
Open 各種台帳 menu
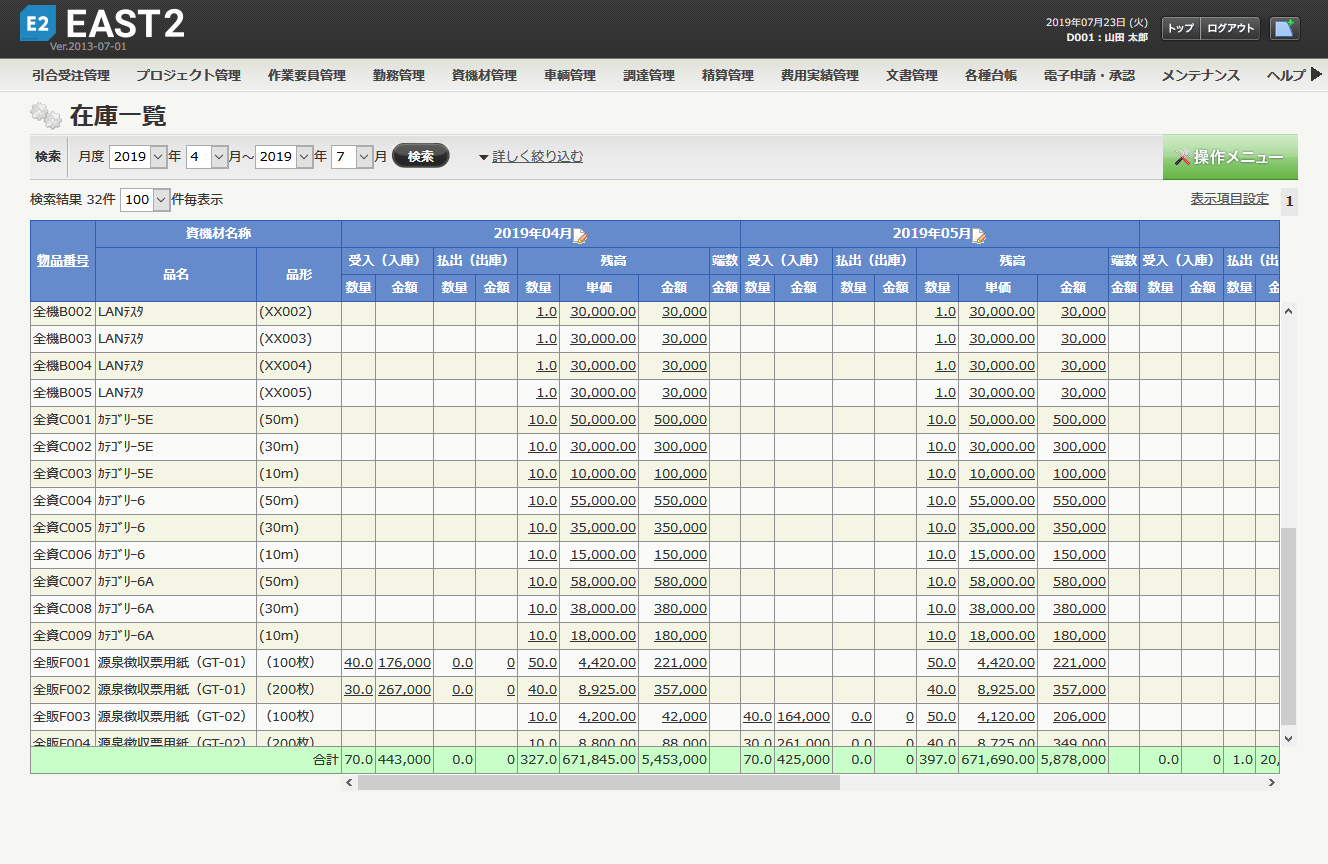pos(990,75)
